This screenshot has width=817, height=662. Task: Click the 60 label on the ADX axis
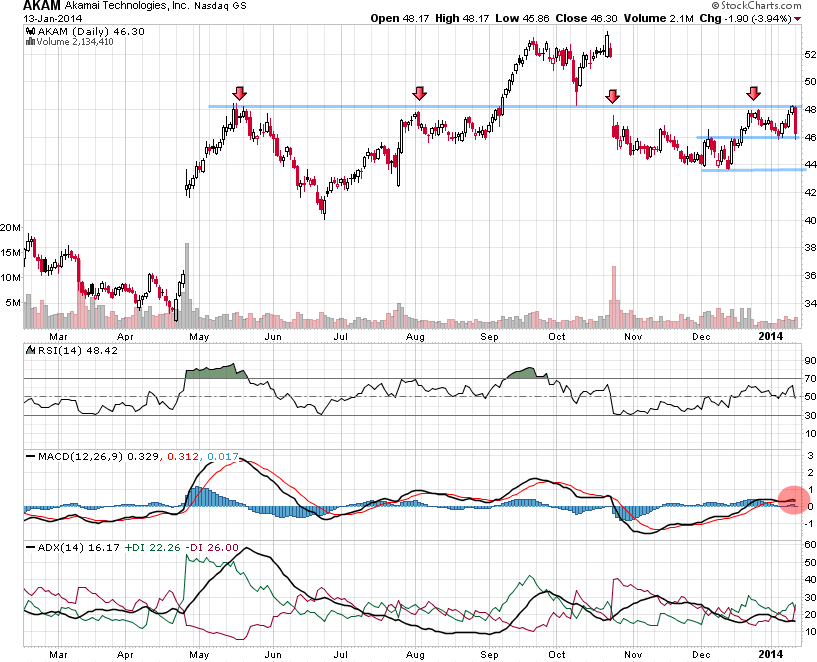[x=810, y=545]
